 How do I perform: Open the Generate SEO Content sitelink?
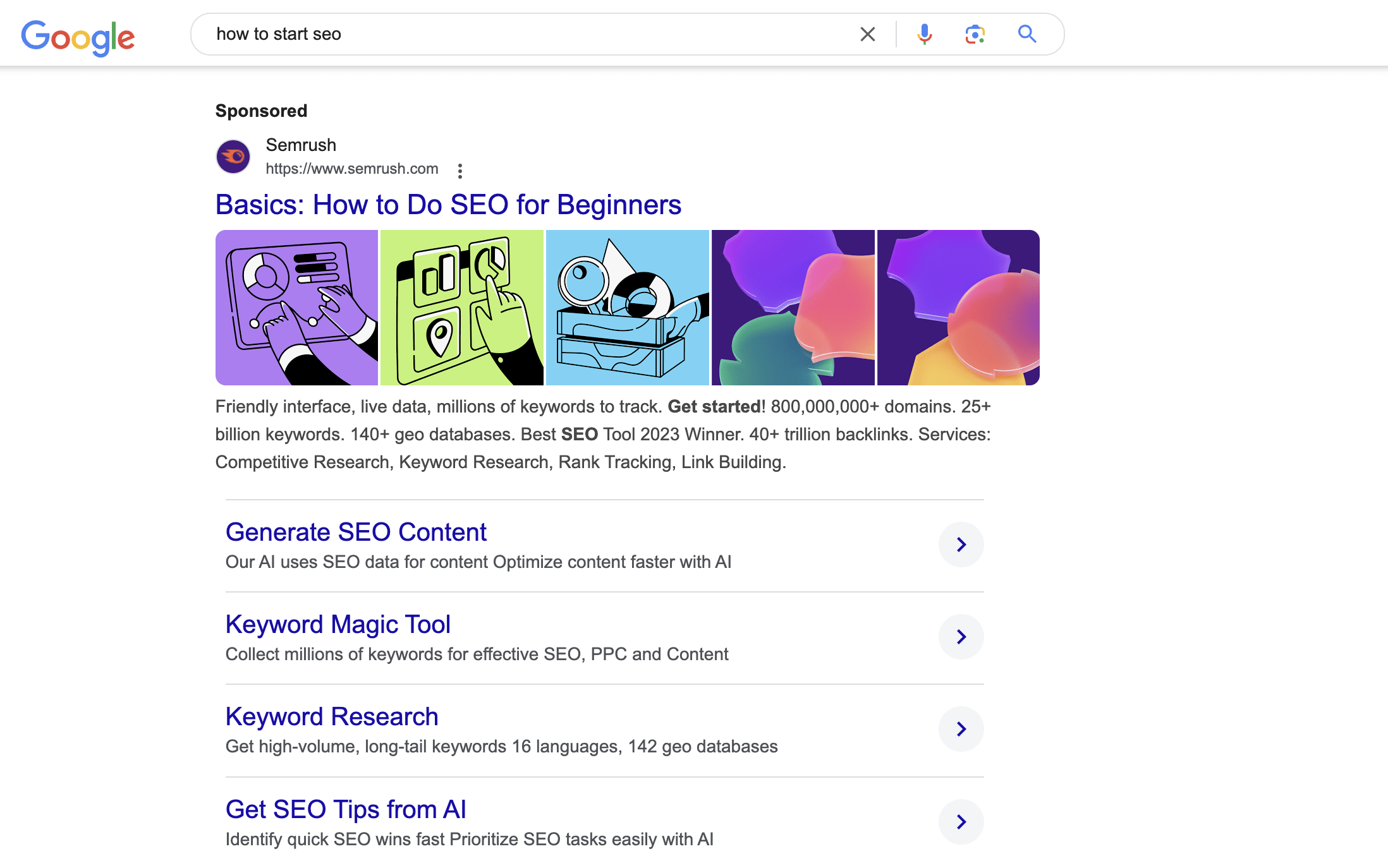[x=356, y=531]
